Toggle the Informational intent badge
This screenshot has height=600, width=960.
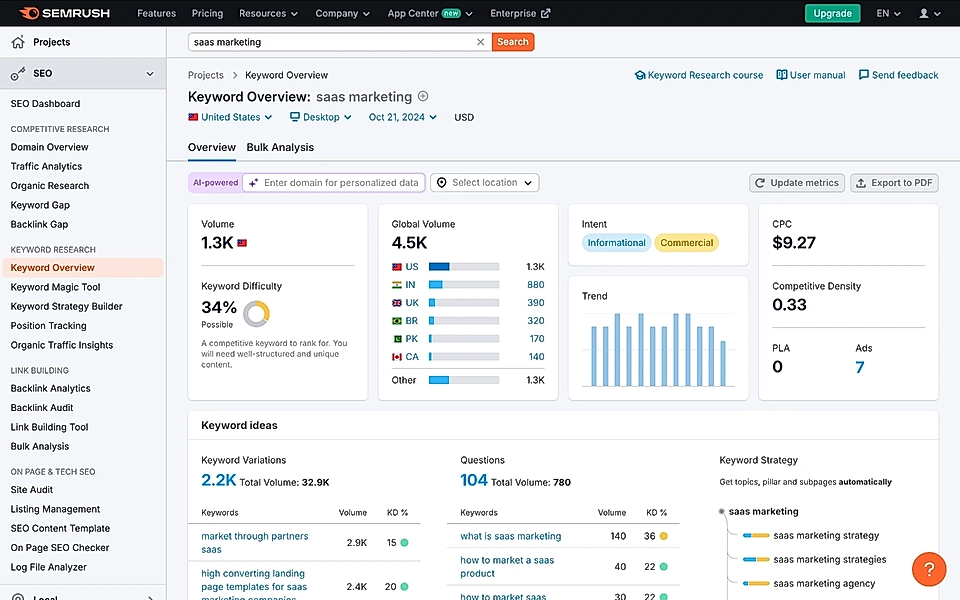coord(616,242)
